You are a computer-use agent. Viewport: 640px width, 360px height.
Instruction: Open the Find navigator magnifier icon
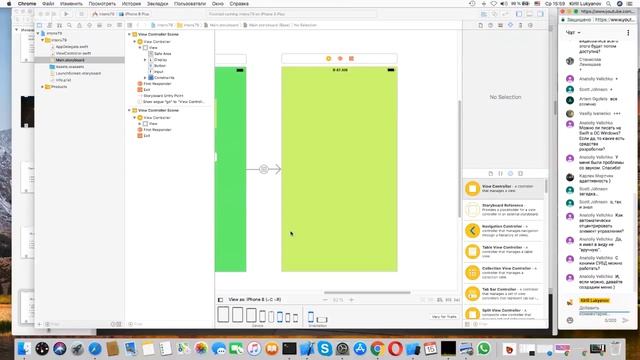[69, 25]
